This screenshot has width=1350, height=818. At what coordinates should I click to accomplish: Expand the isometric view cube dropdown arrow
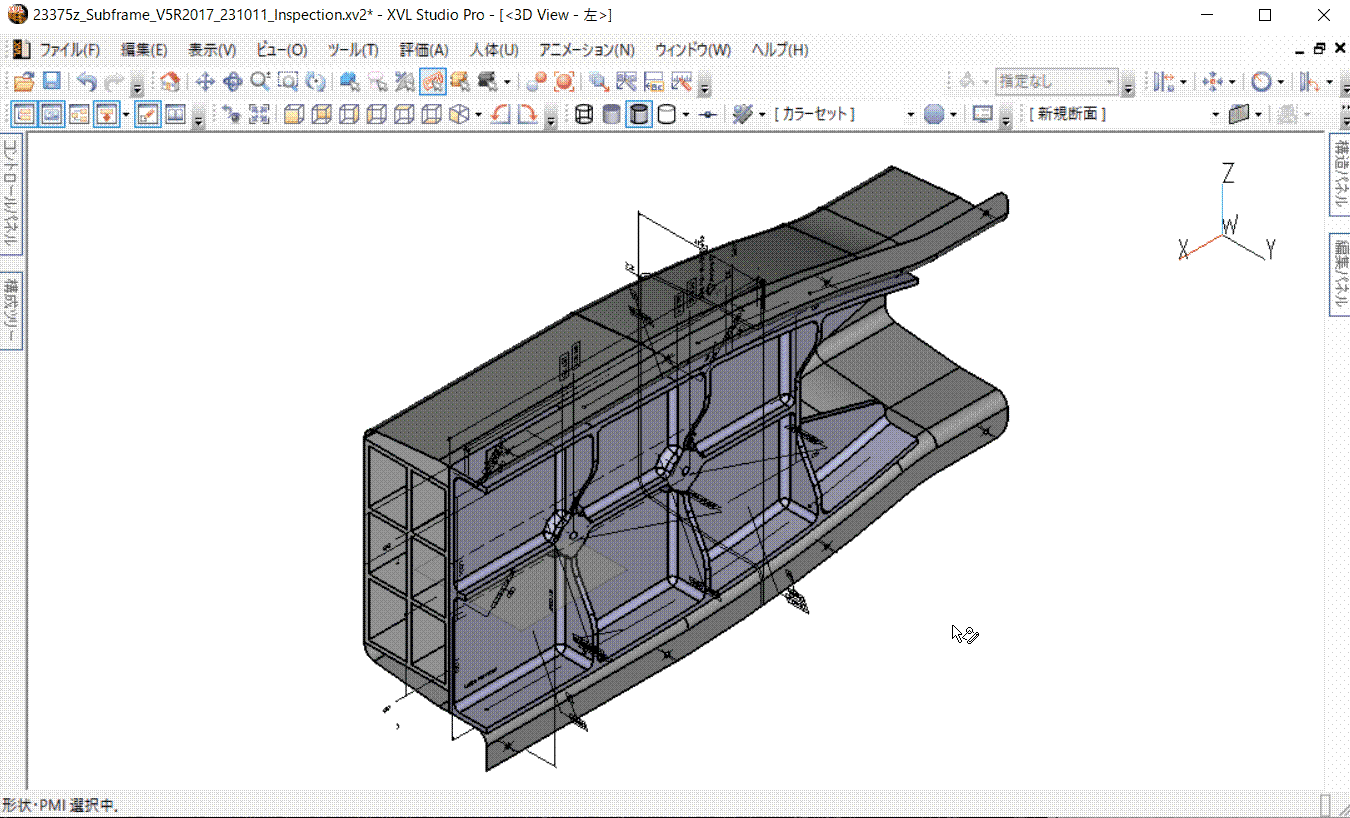click(x=479, y=115)
